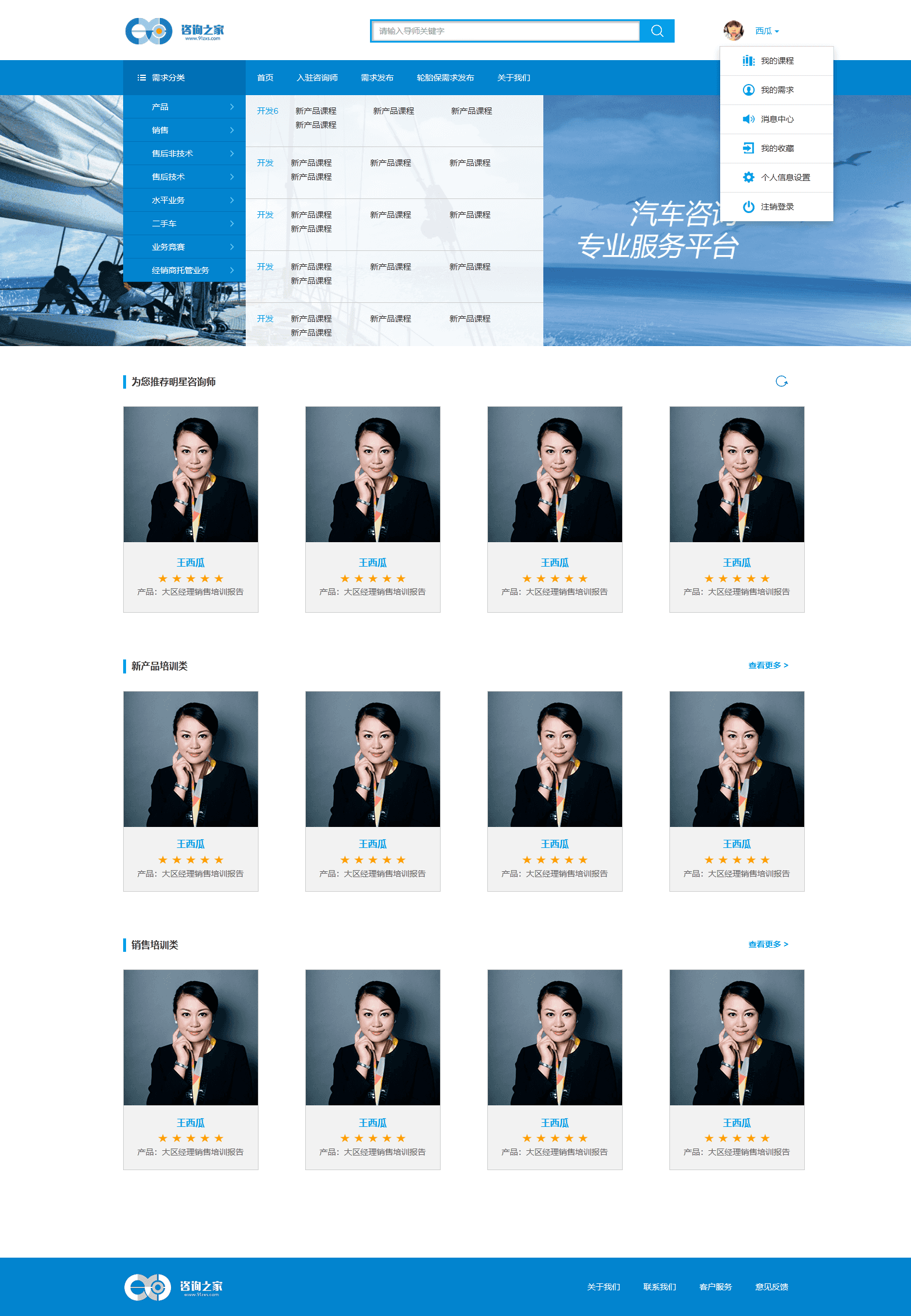This screenshot has width=911, height=1316.
Task: Click the refresh icon beside recommended consultants
Action: click(781, 382)
